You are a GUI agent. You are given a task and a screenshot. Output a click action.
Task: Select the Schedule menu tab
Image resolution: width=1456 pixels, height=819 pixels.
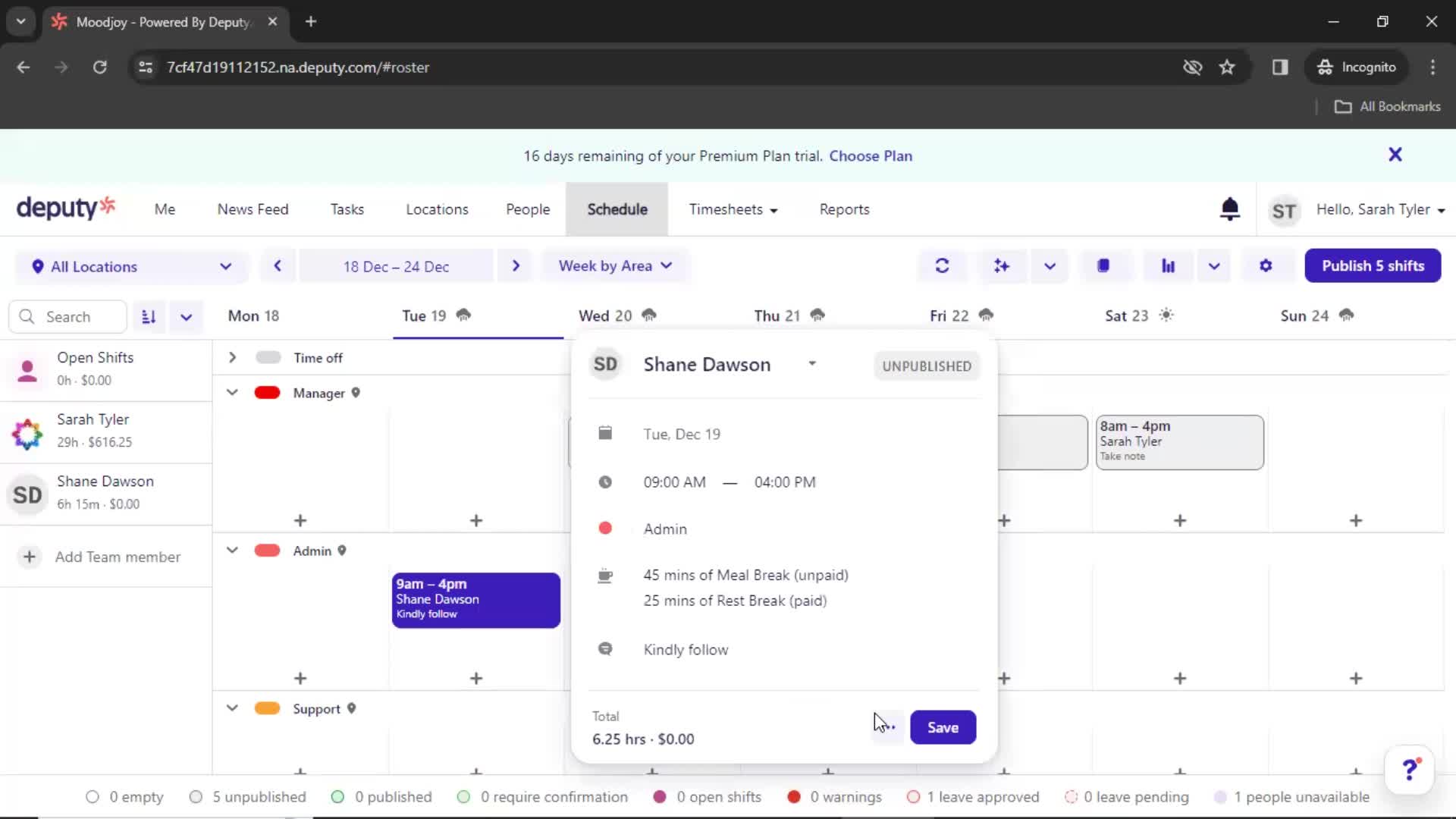point(617,209)
